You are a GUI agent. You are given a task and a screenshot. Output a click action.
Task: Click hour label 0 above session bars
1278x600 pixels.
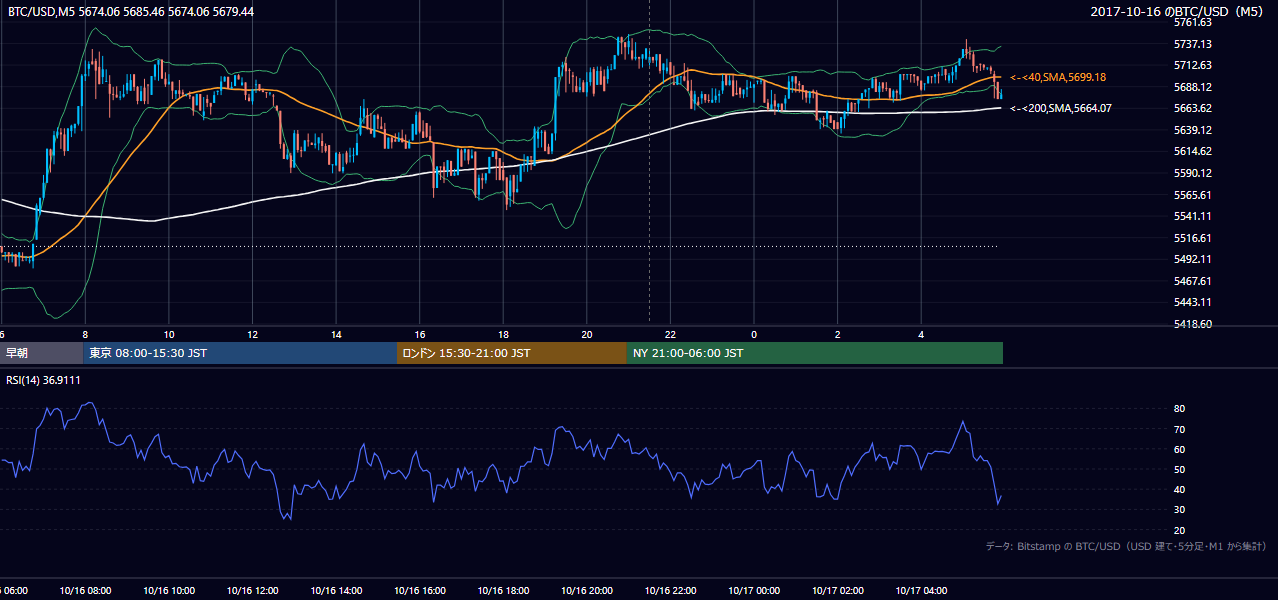pyautogui.click(x=754, y=334)
